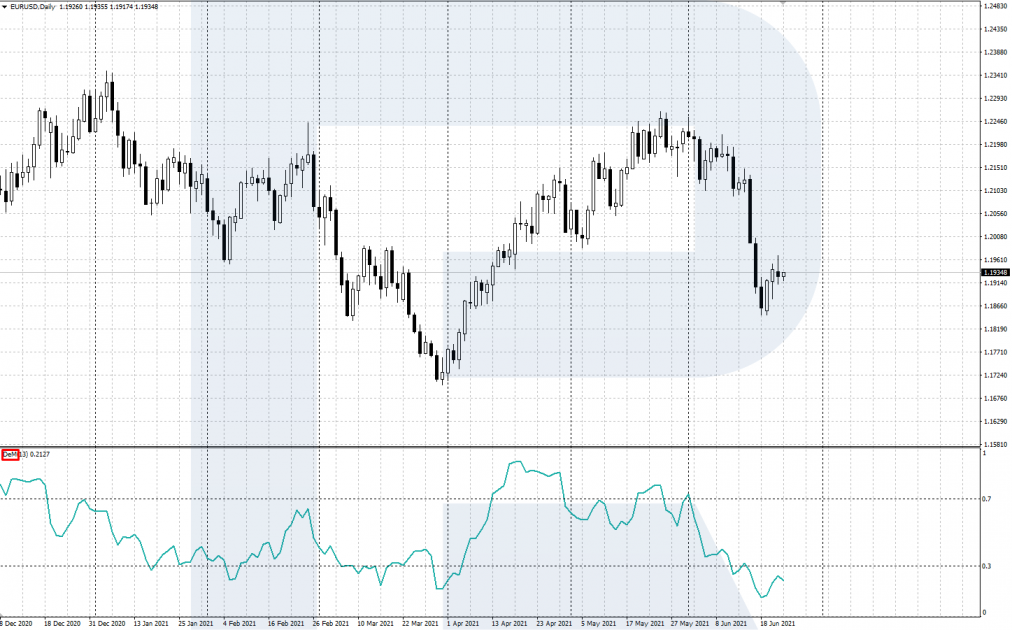Click the 1.15810 bottom price label
The image size is (1012, 630).
click(x=996, y=445)
